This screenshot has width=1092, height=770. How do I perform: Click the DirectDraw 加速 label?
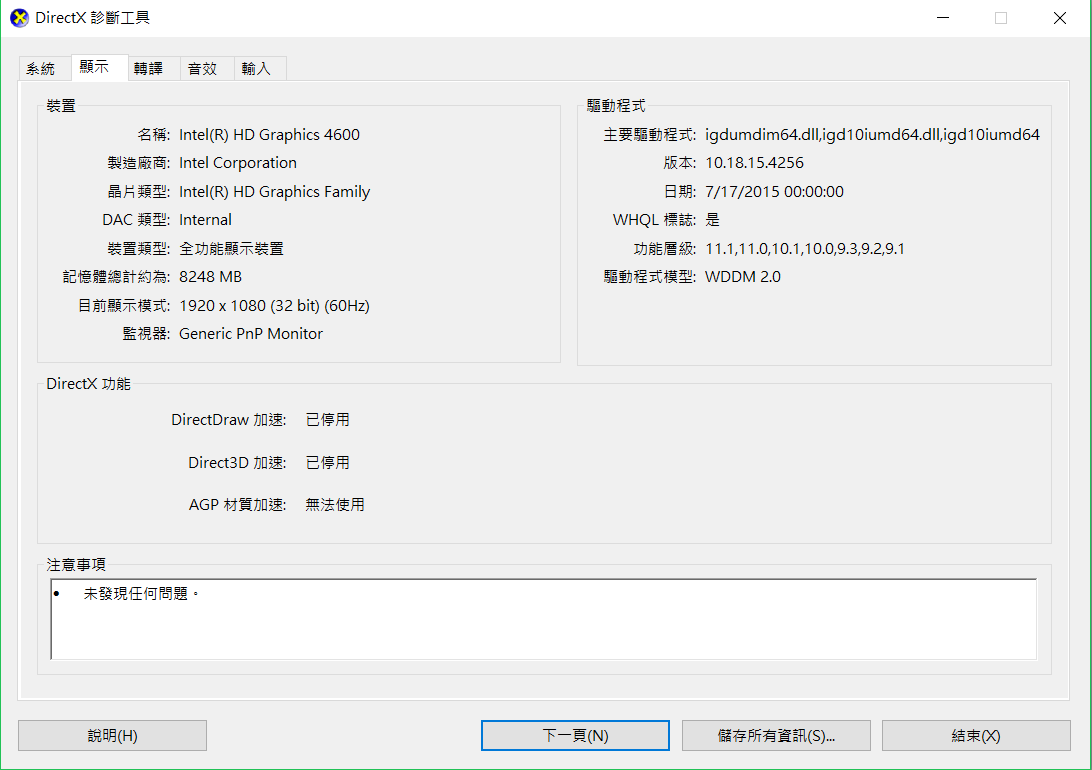point(229,419)
